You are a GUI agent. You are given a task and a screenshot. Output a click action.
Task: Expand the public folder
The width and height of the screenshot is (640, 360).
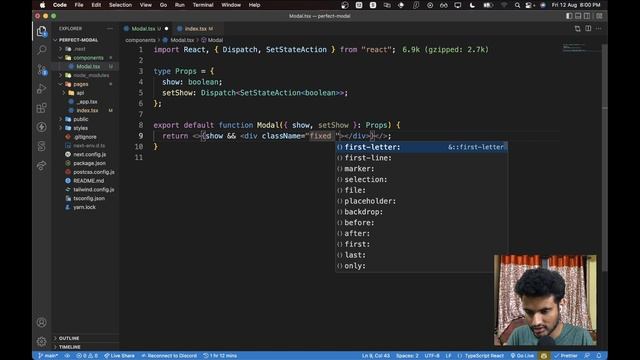pos(80,119)
